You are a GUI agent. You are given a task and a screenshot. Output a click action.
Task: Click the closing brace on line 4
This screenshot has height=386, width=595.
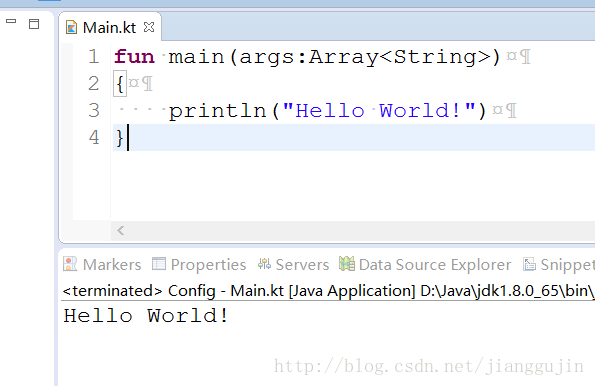120,138
